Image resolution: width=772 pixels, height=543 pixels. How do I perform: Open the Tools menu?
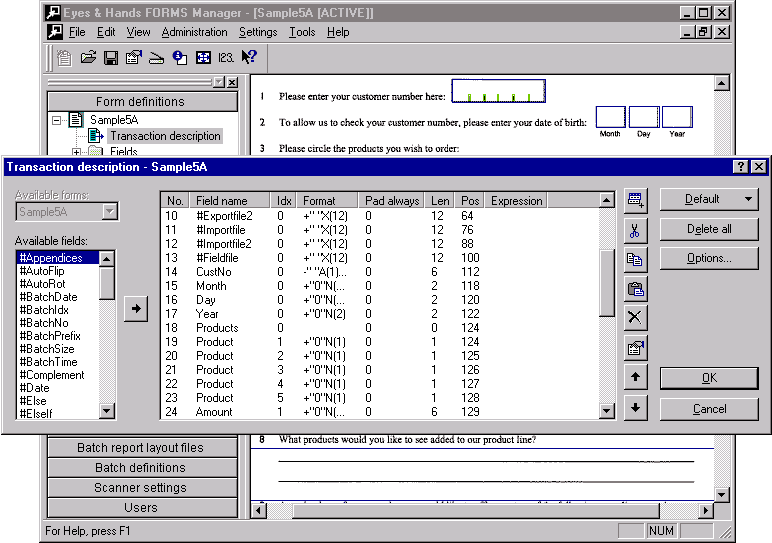click(302, 32)
